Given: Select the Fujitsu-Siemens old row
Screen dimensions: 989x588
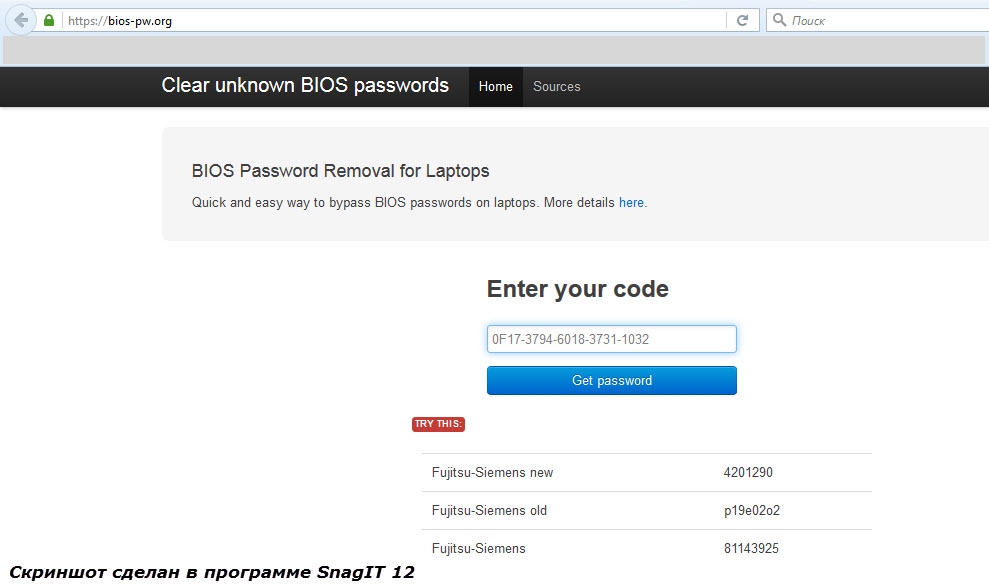Looking at the screenshot, I should [x=647, y=510].
